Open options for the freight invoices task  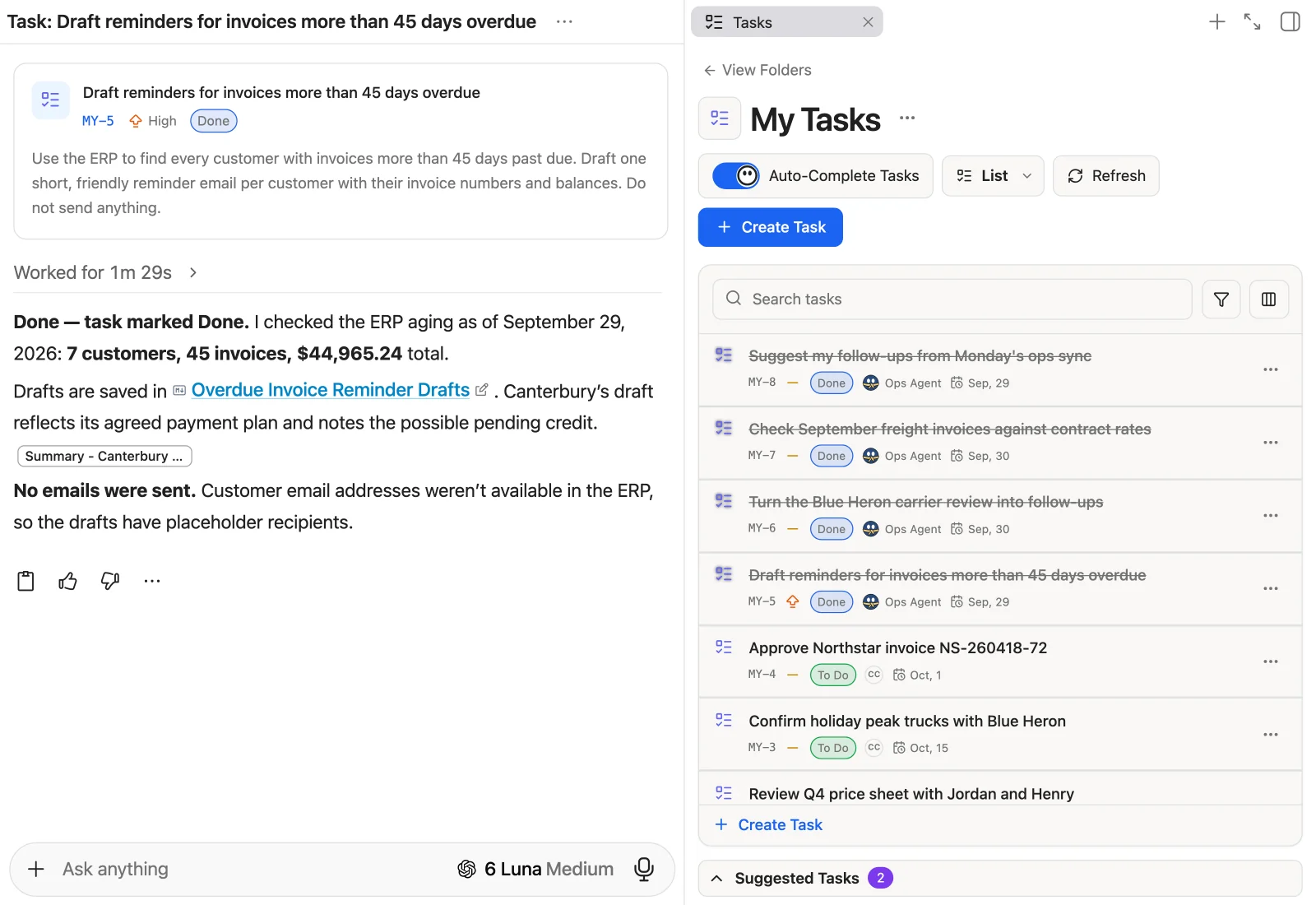tap(1271, 443)
